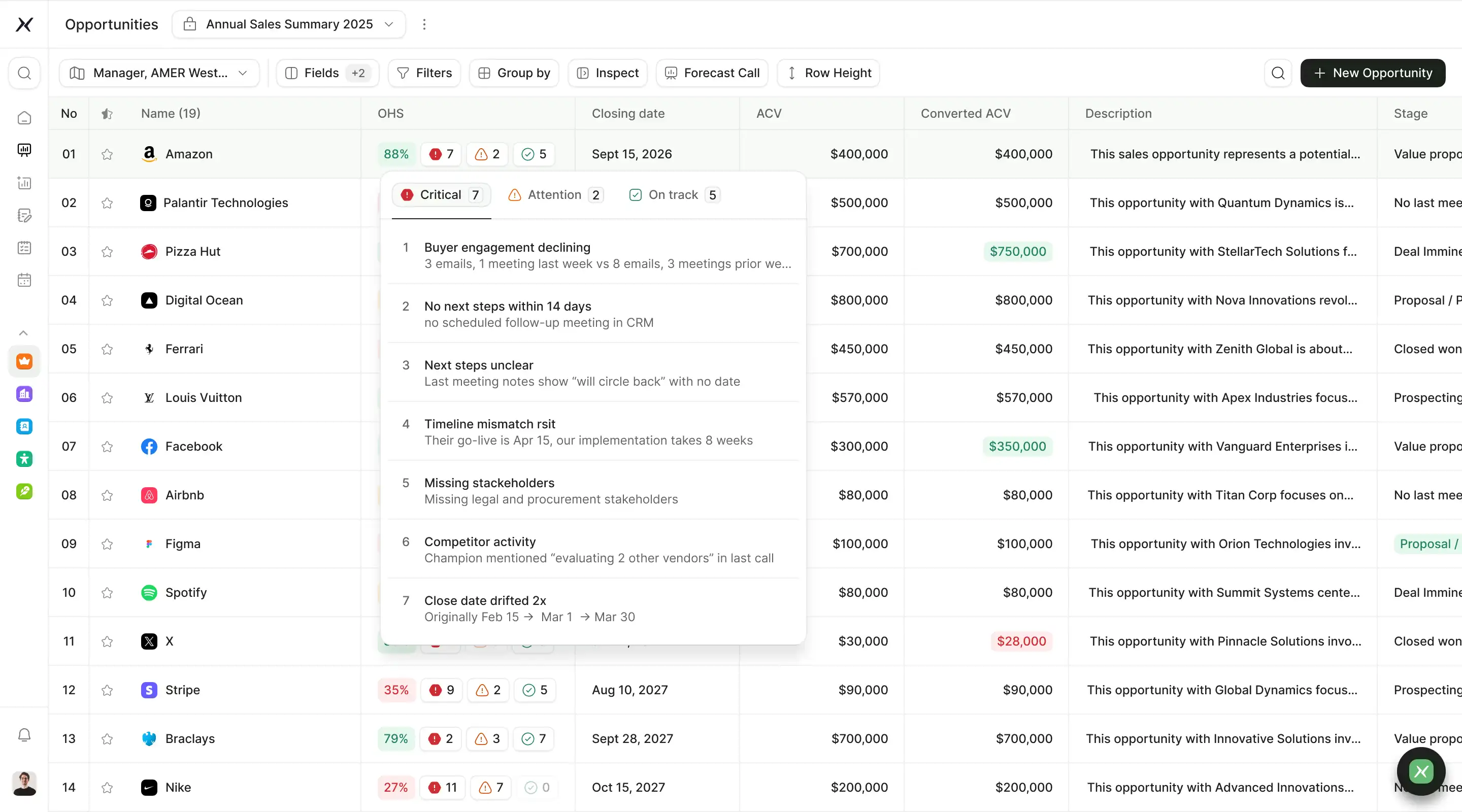
Task: Star the Ferrari opportunity
Action: [x=107, y=349]
